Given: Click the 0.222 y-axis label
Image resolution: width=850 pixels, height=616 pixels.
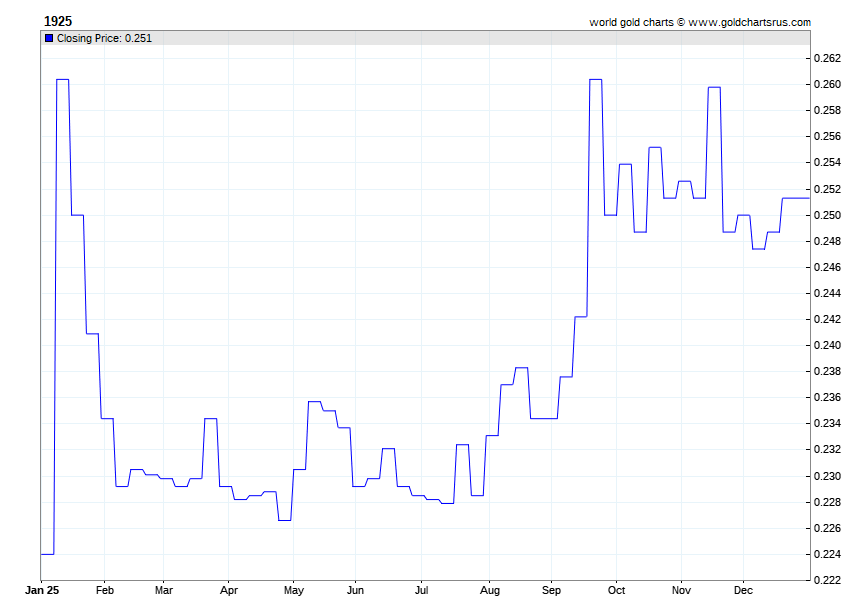Looking at the screenshot, I should [x=827, y=580].
